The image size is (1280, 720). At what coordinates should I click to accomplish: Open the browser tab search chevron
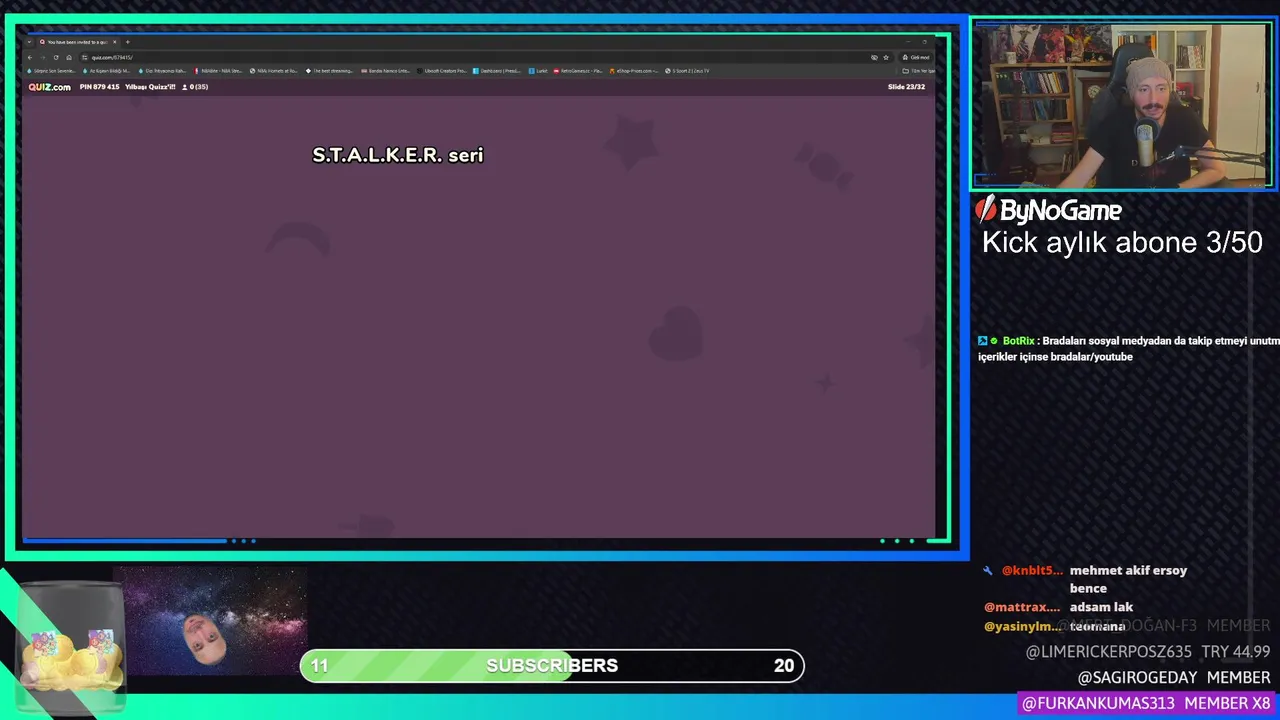click(x=29, y=42)
